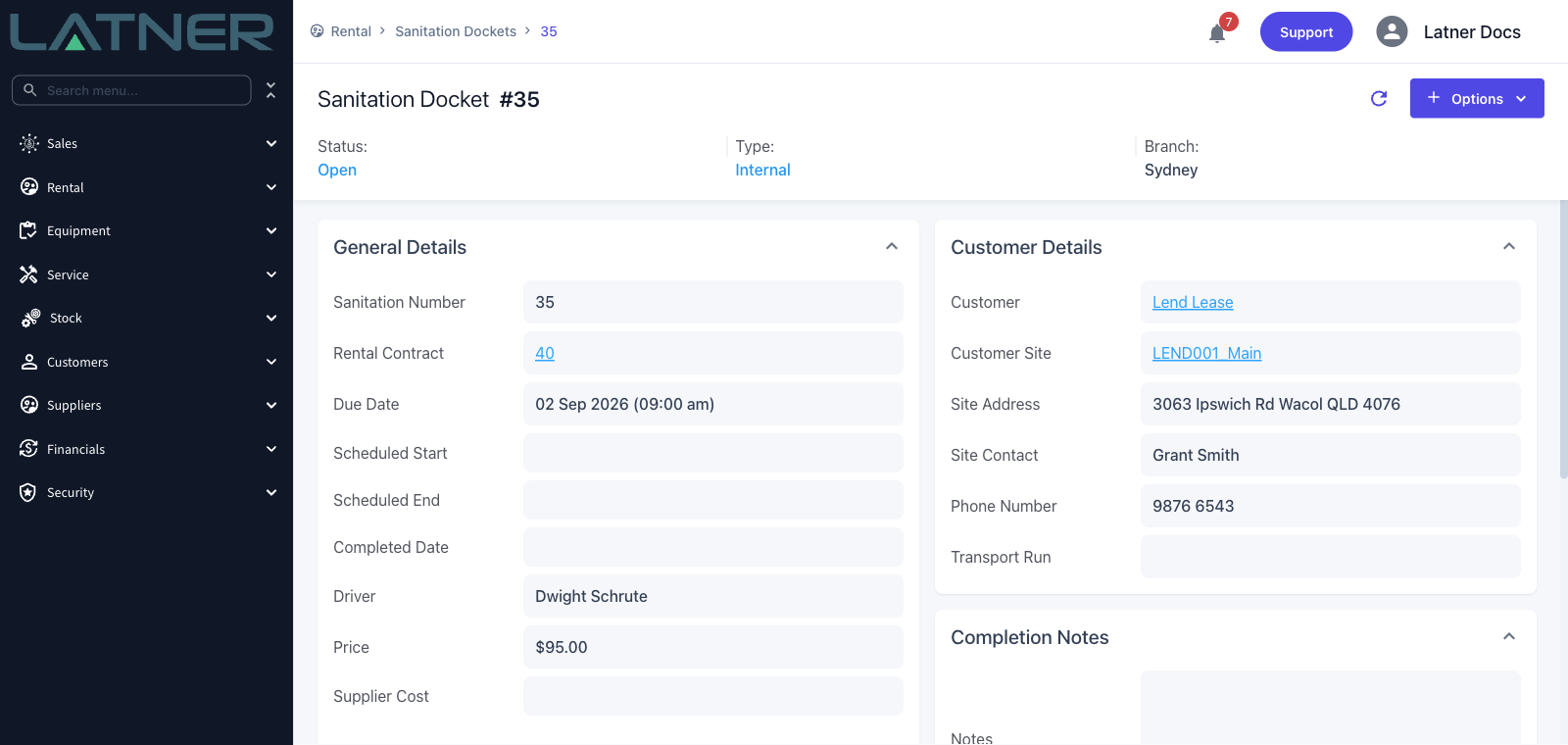
Task: Click the Service tools icon
Action: click(28, 274)
